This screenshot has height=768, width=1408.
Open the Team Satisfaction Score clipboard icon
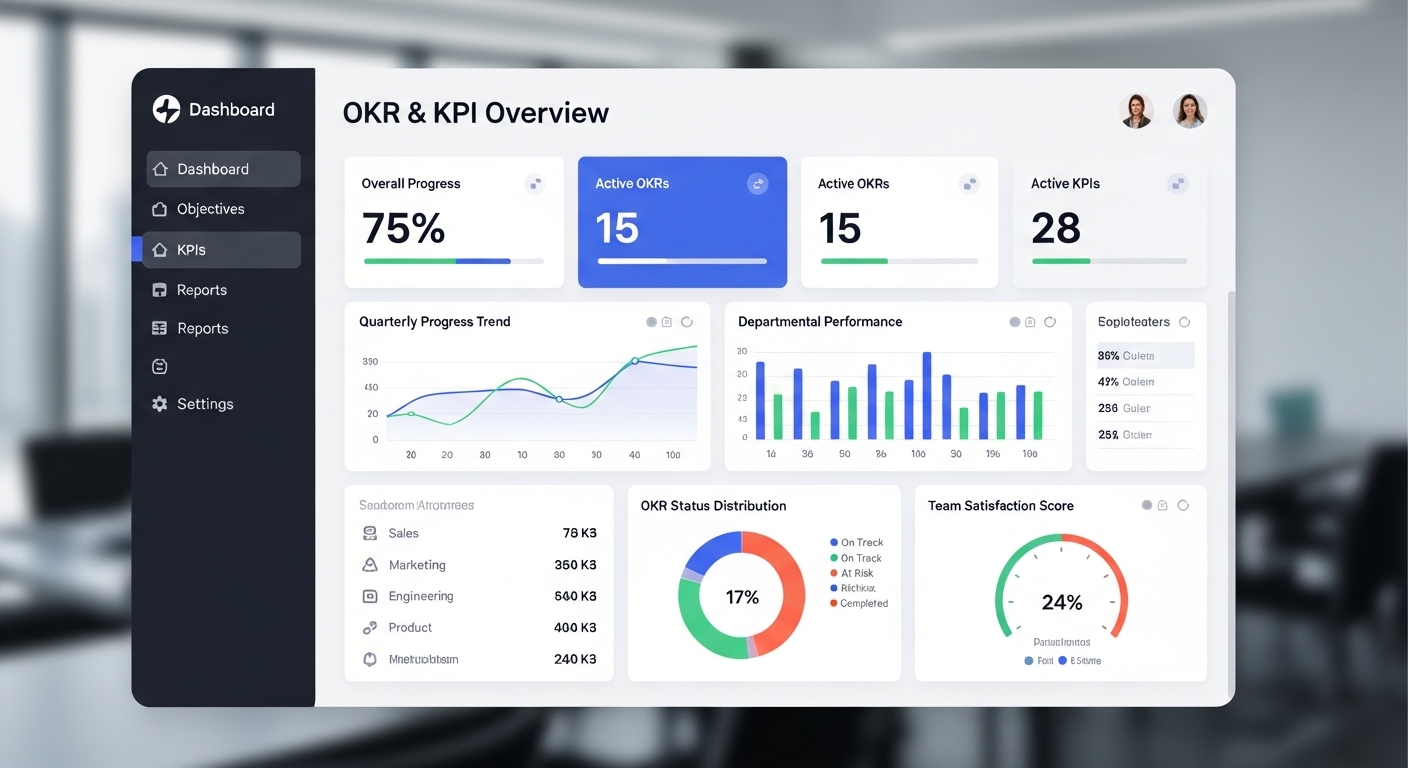pyautogui.click(x=1163, y=506)
